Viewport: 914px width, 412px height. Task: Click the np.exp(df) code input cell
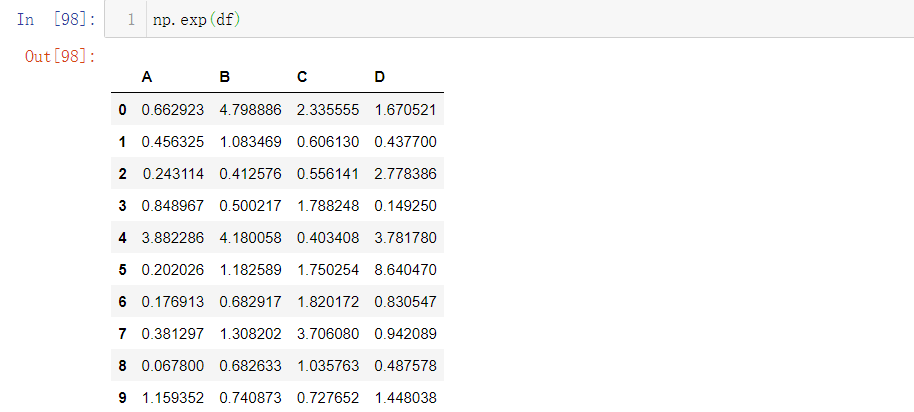pos(509,19)
